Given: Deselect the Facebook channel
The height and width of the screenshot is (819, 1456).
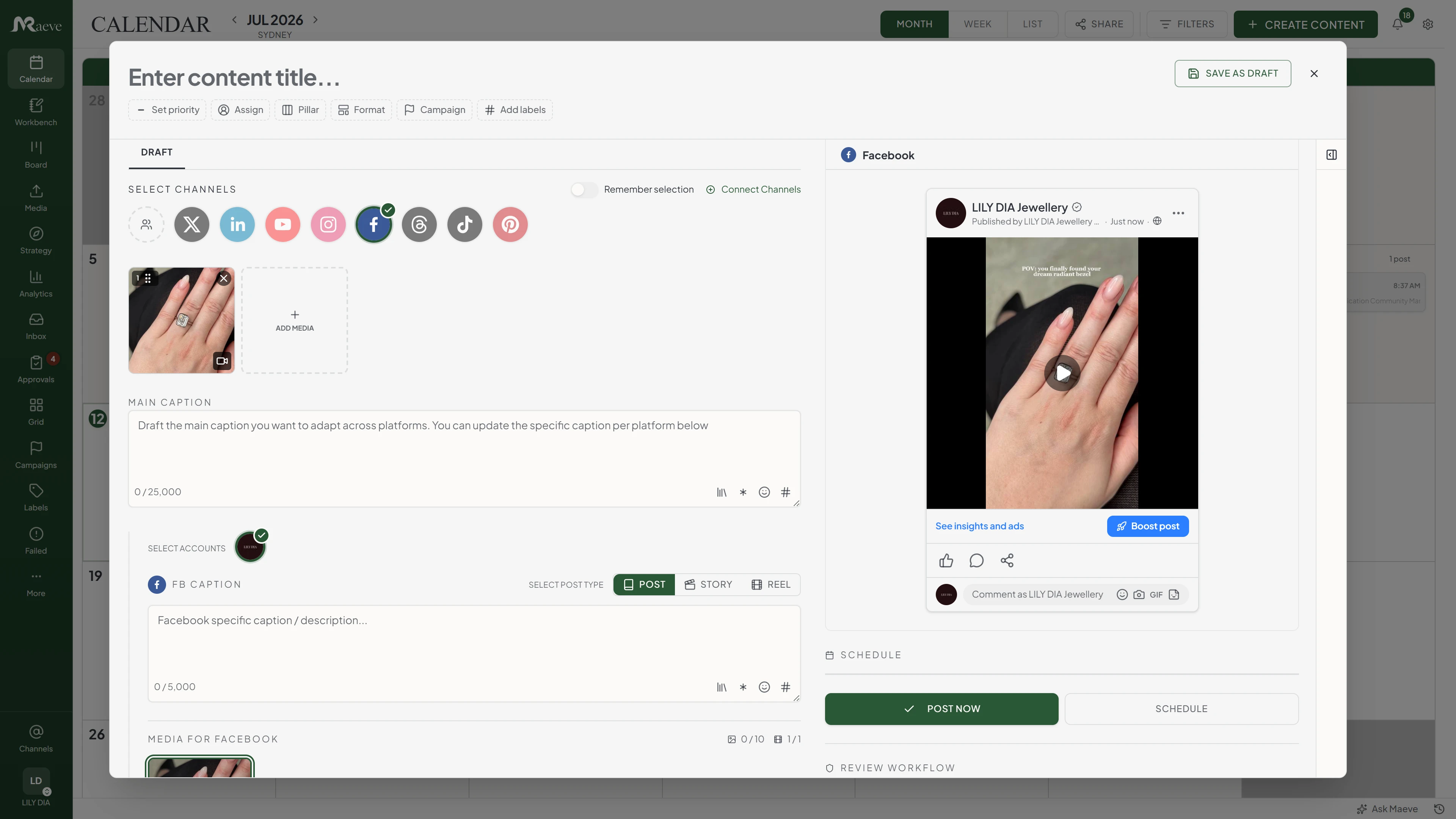Looking at the screenshot, I should click(373, 224).
